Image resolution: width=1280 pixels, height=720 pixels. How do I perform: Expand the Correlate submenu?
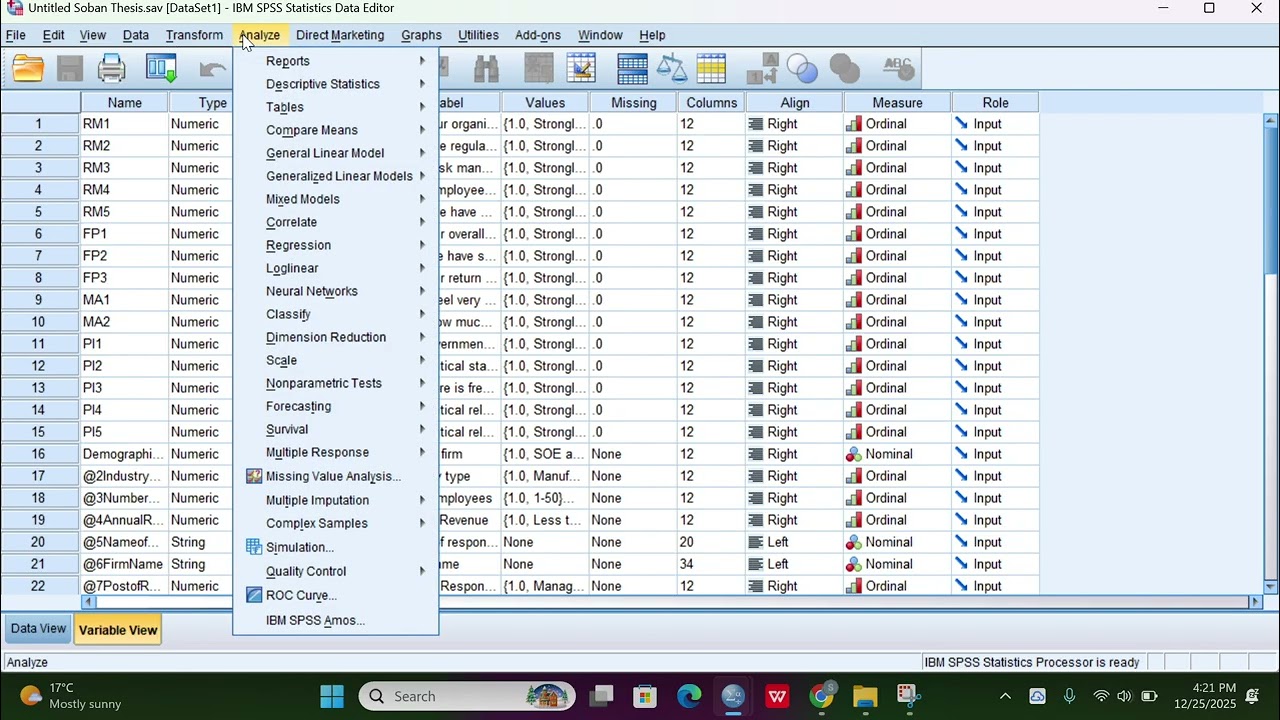336,222
